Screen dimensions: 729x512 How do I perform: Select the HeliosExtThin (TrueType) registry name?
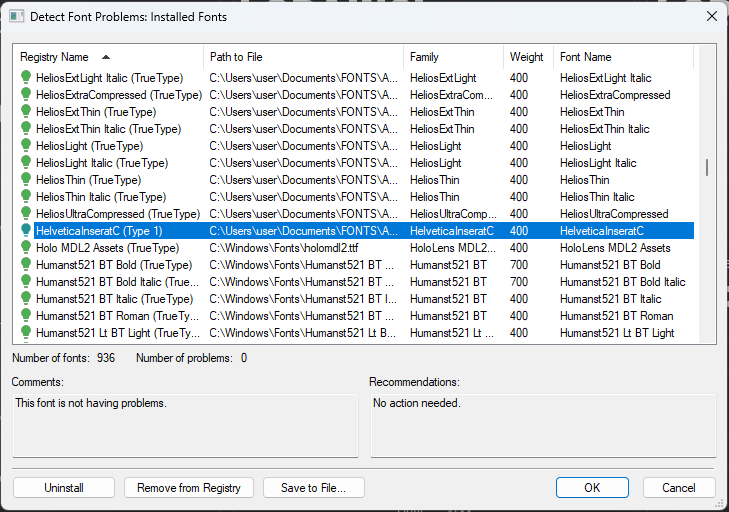pyautogui.click(x=96, y=112)
